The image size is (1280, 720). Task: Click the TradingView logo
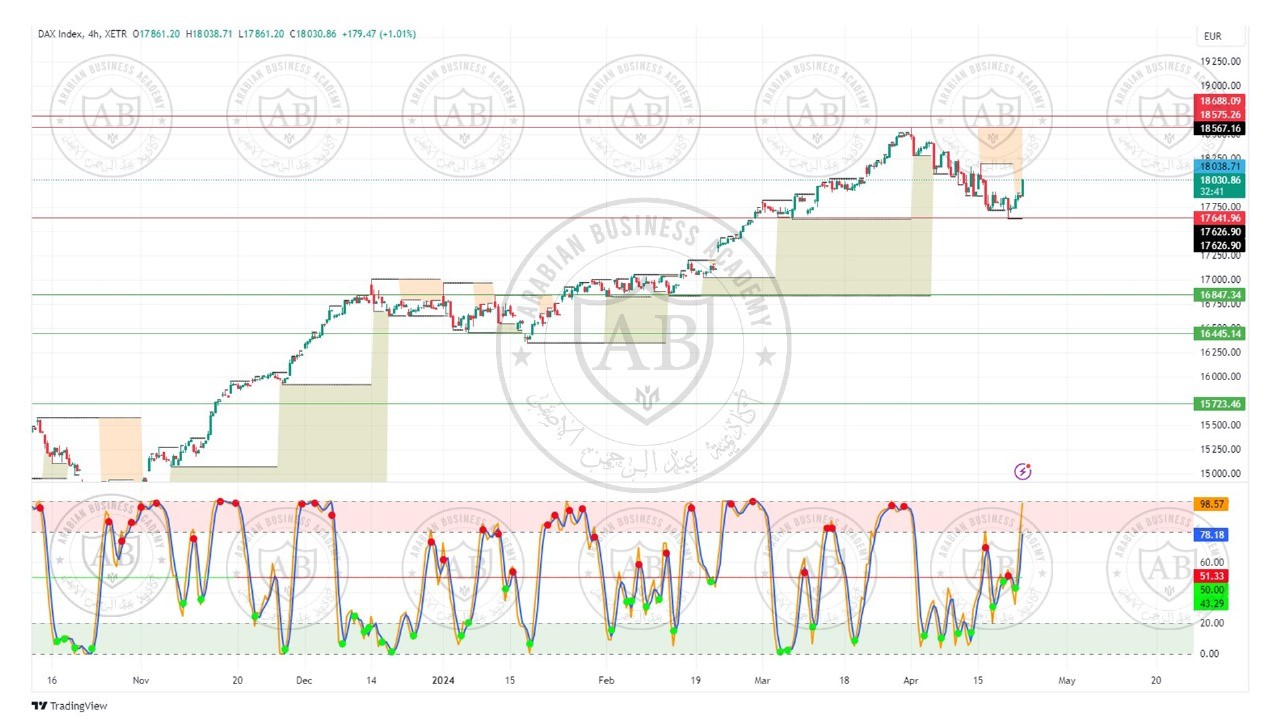(x=69, y=706)
